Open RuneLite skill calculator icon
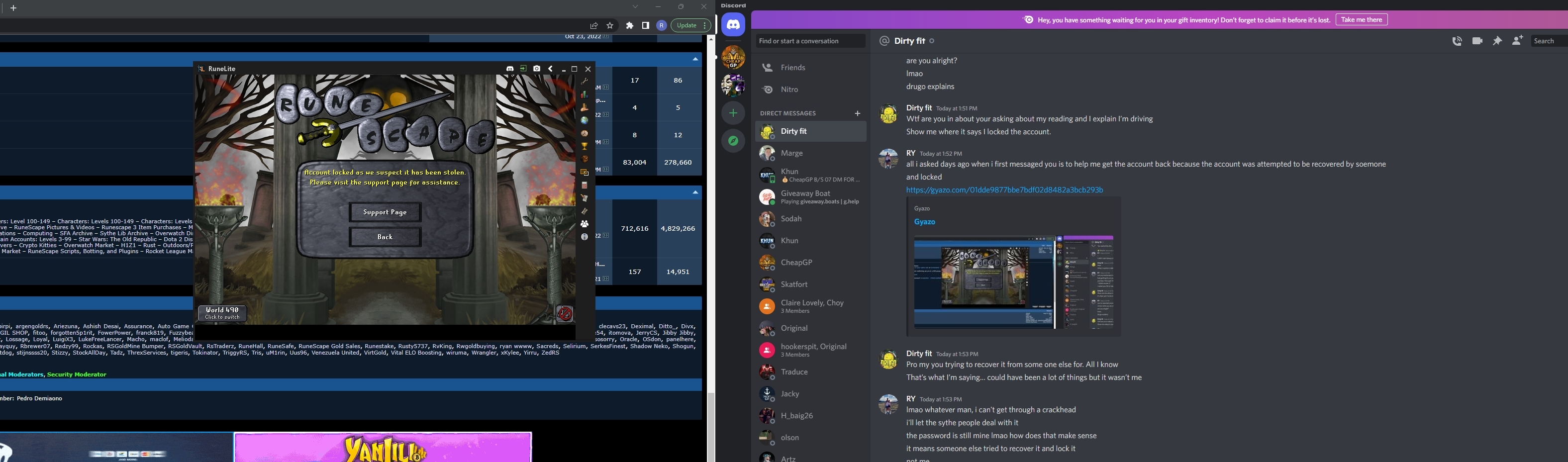The image size is (1568, 462). coord(585,185)
